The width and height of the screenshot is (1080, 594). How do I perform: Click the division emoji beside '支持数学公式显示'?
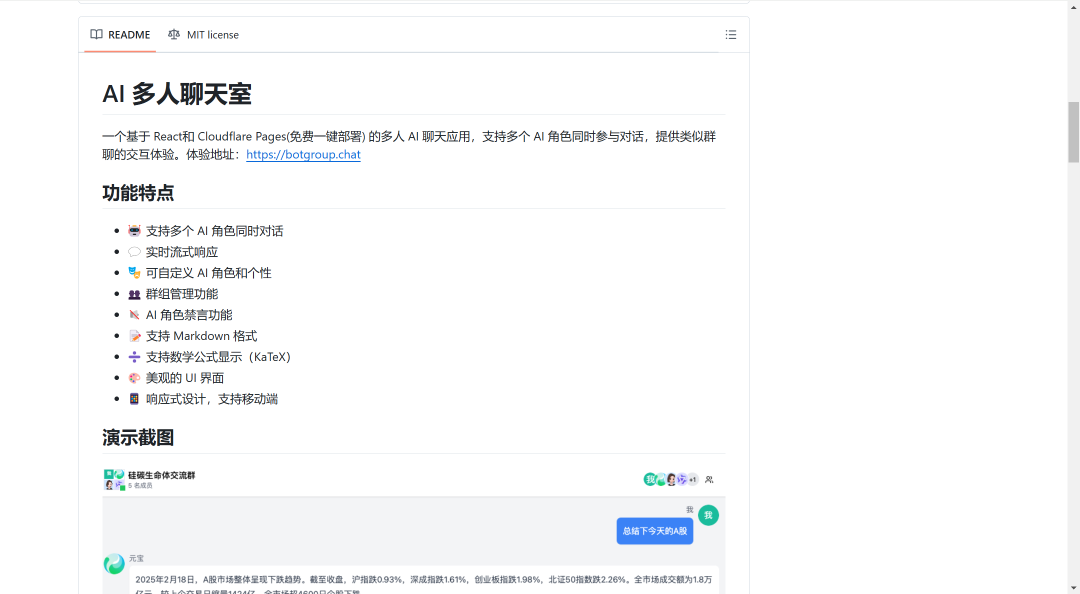coord(134,357)
